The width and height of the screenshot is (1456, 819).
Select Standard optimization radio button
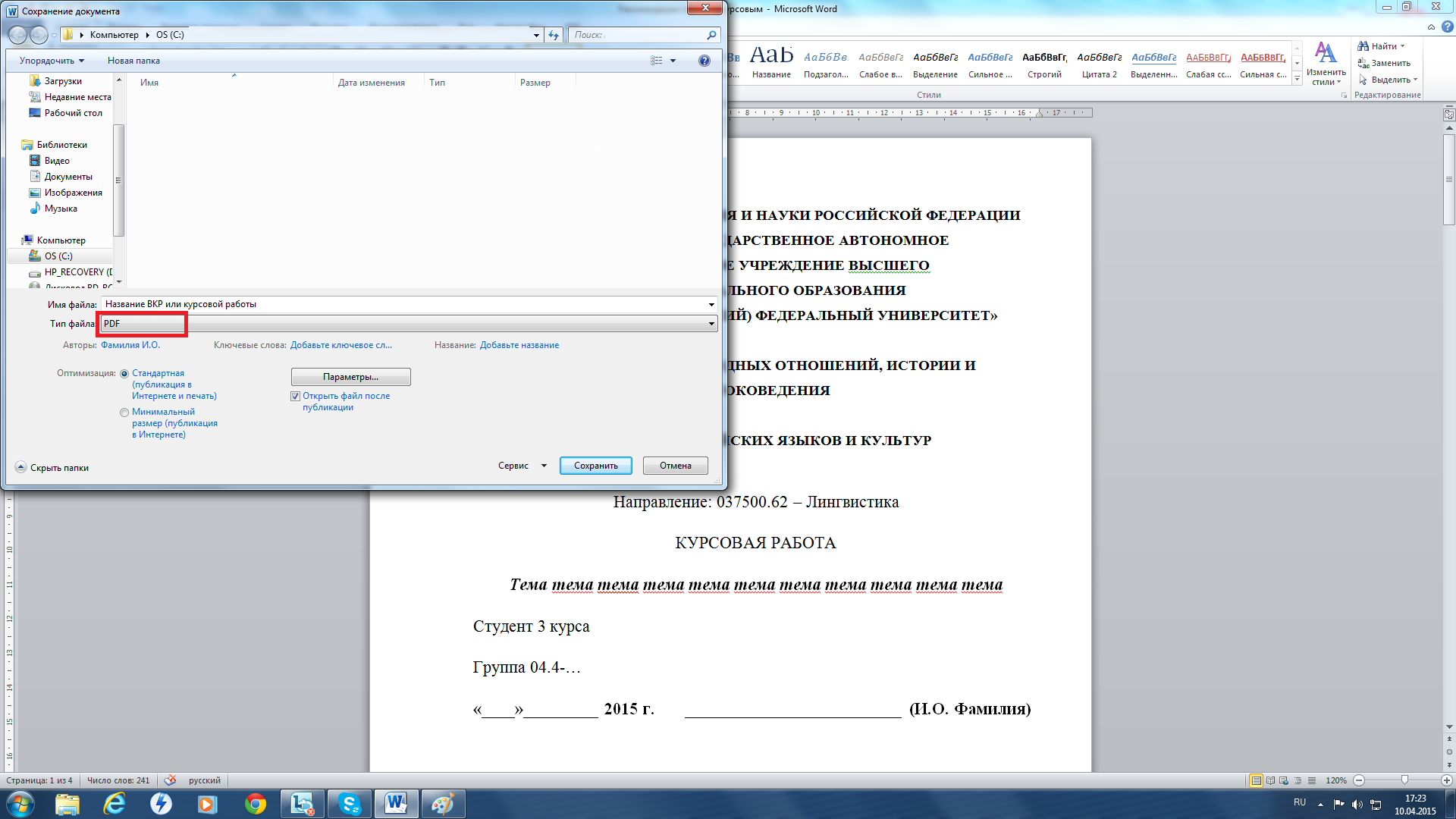tap(124, 374)
